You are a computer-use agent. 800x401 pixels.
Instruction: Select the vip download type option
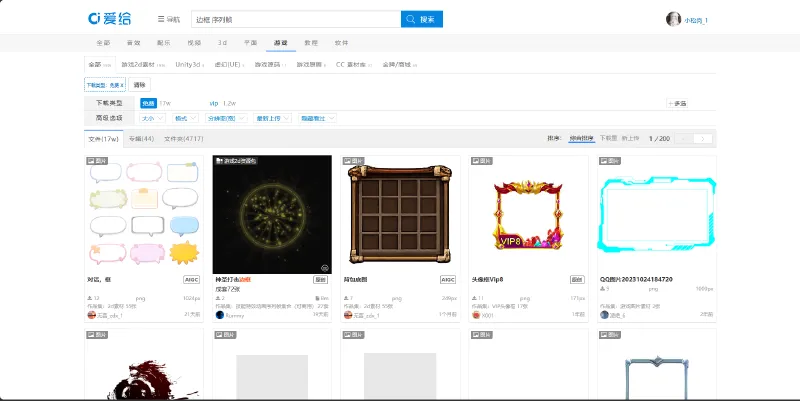pyautogui.click(x=214, y=103)
